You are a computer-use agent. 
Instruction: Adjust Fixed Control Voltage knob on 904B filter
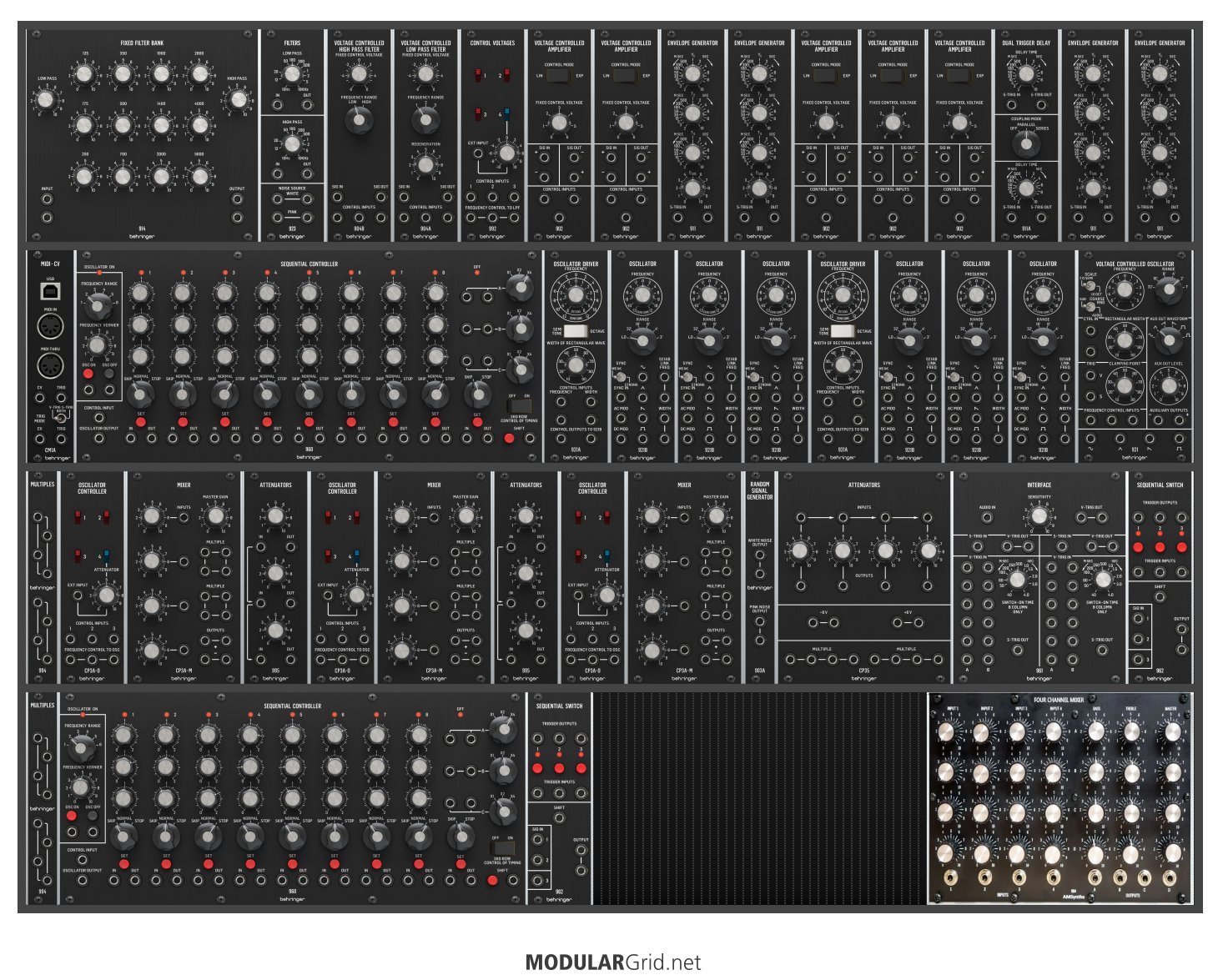[x=360, y=74]
